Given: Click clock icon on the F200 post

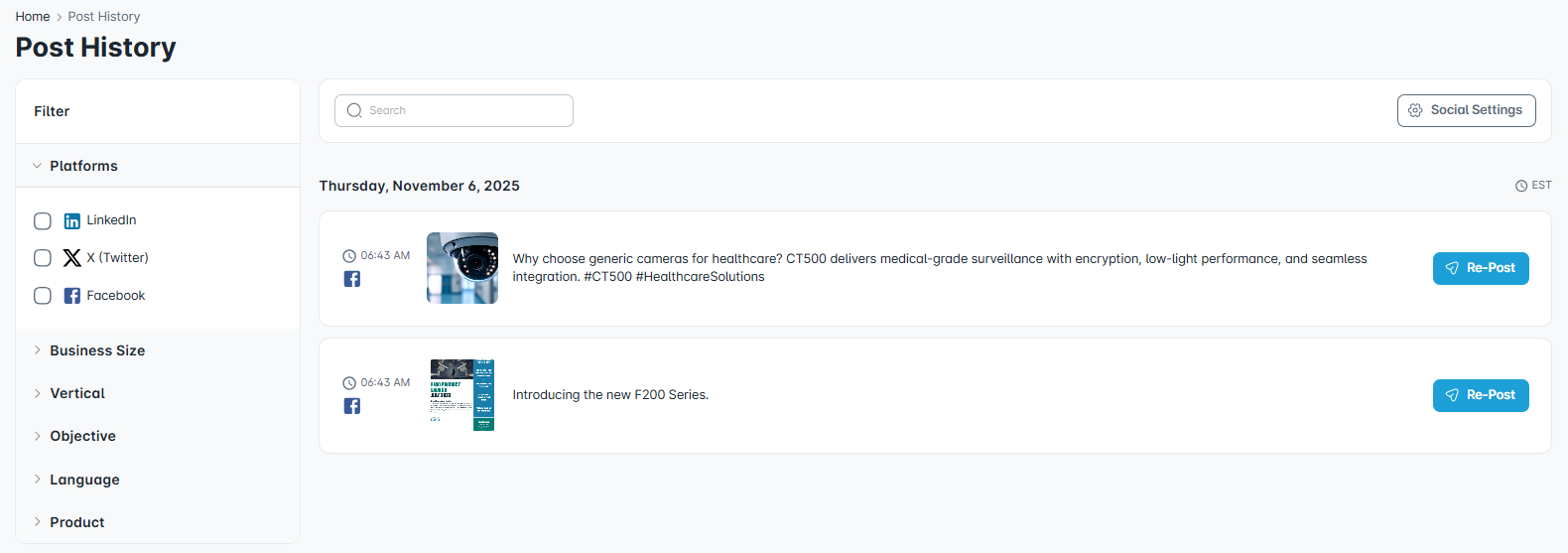Looking at the screenshot, I should pyautogui.click(x=349, y=383).
